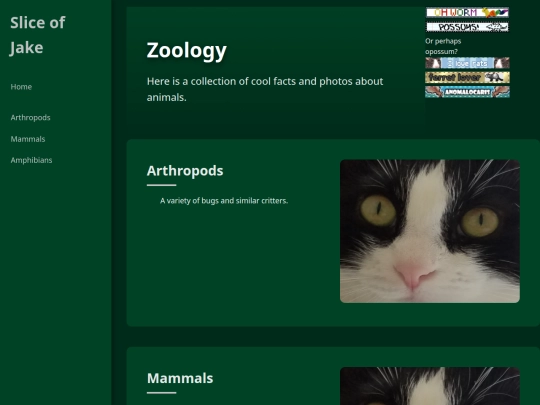Go to the Home page link
This screenshot has height=405, width=540.
[x=21, y=87]
